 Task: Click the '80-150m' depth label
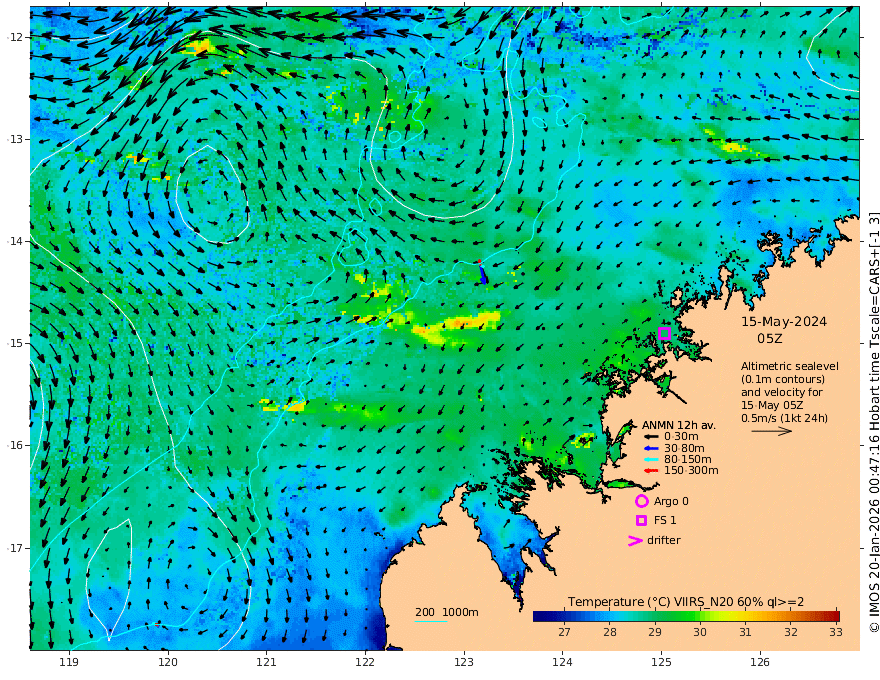coord(688,459)
